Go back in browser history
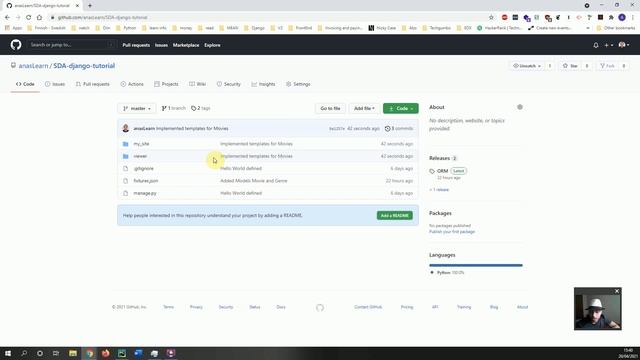Viewport: 640px width, 360px height. (7, 18)
